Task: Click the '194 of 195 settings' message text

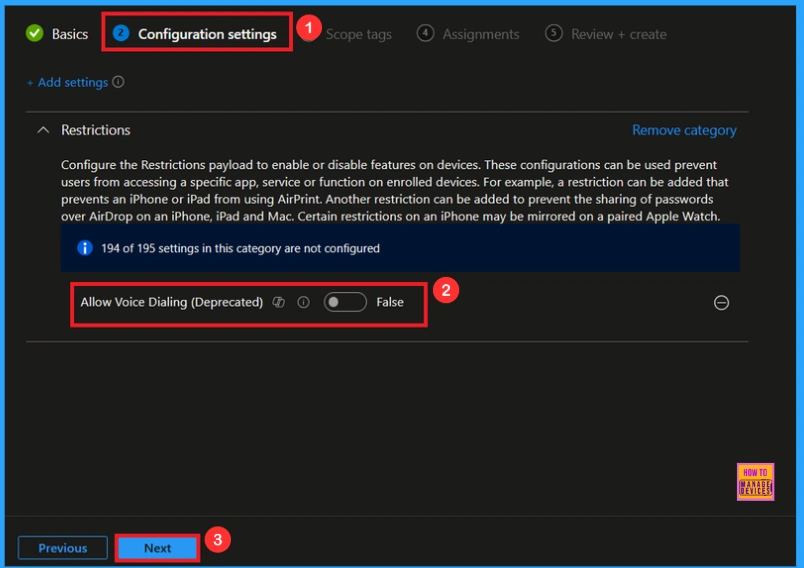Action: tap(240, 249)
